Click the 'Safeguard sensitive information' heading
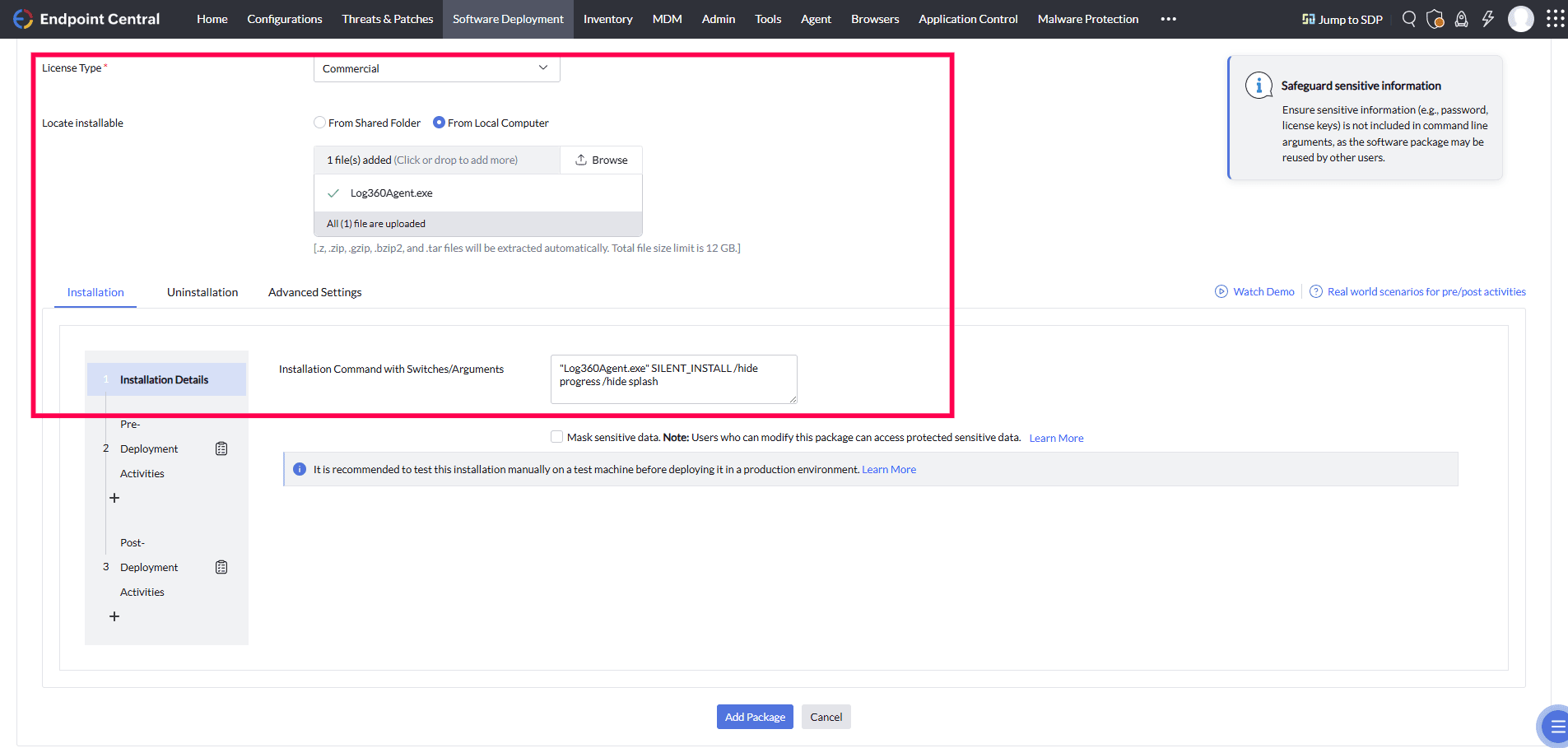 pos(1361,86)
